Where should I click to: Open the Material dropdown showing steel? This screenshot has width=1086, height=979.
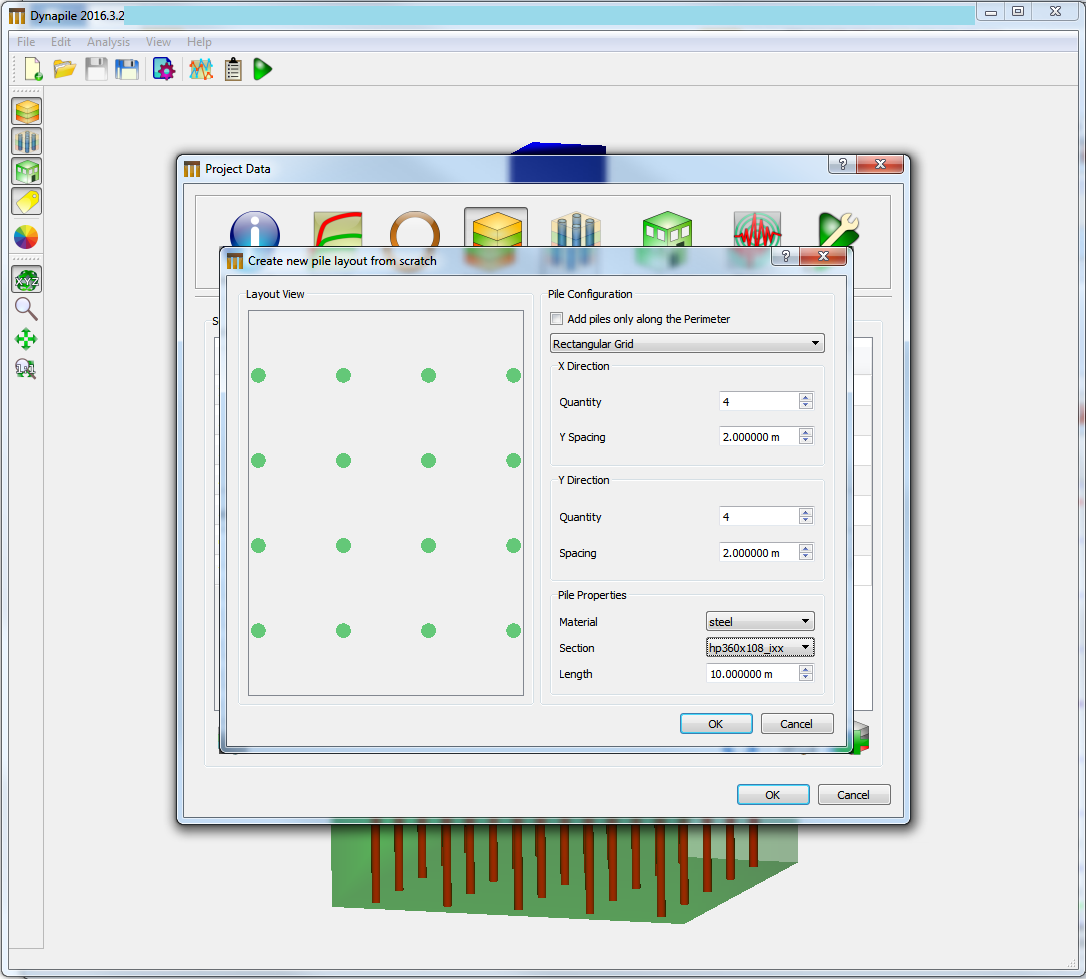point(760,622)
